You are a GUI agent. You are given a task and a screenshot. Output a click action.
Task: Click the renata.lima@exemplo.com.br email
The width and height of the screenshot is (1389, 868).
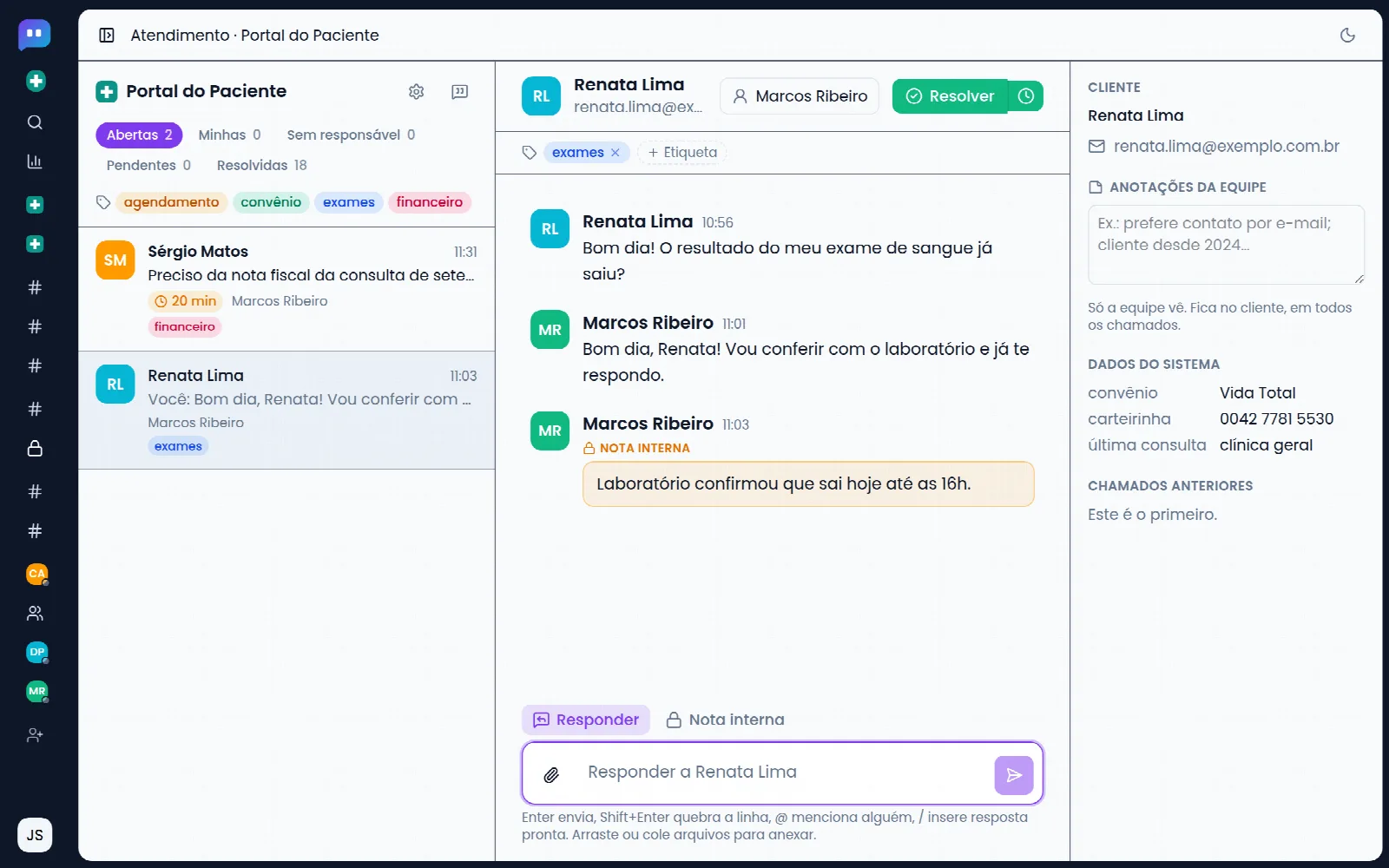(x=1227, y=147)
